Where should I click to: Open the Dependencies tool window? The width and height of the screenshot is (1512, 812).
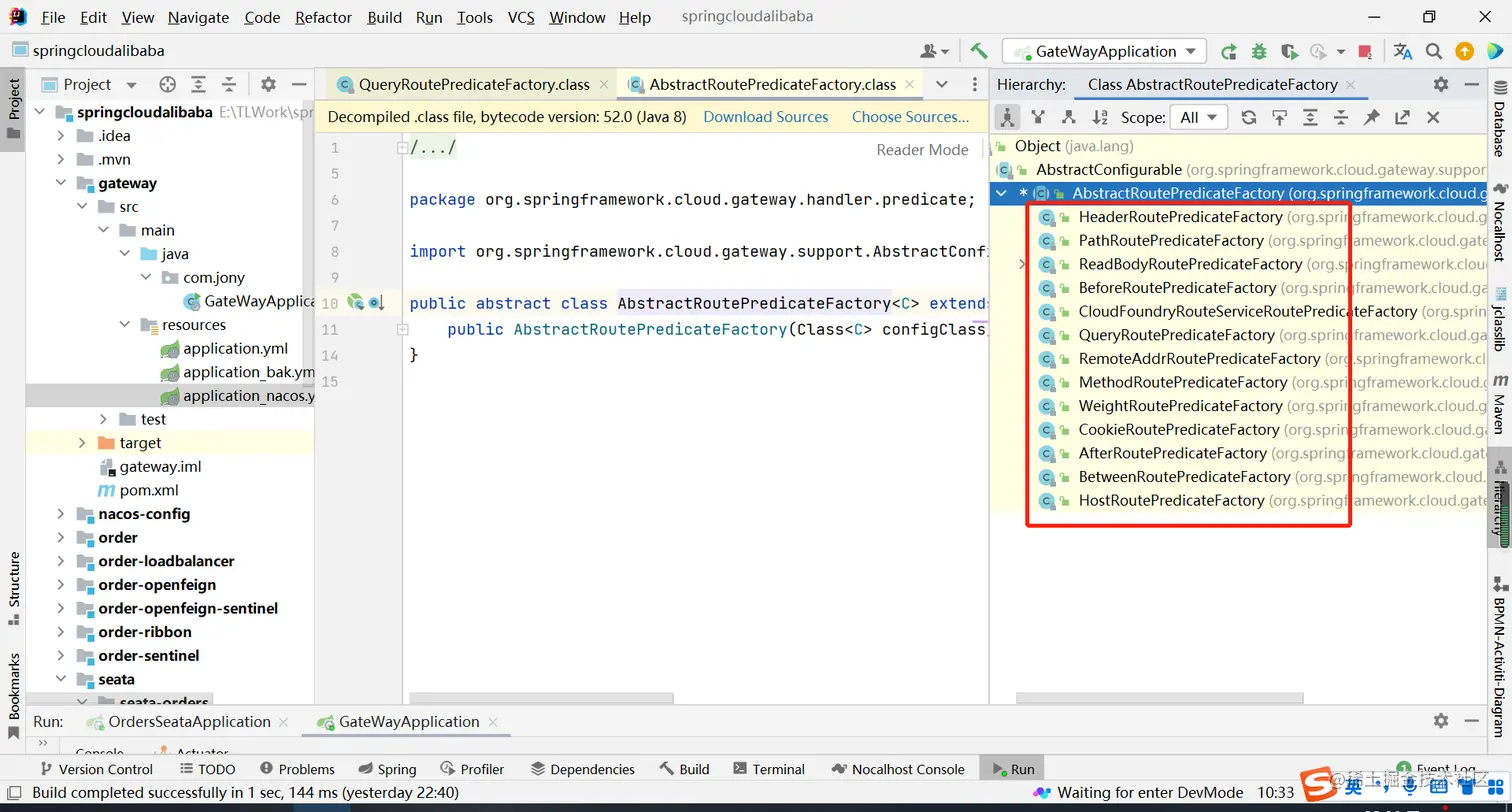(x=582, y=769)
